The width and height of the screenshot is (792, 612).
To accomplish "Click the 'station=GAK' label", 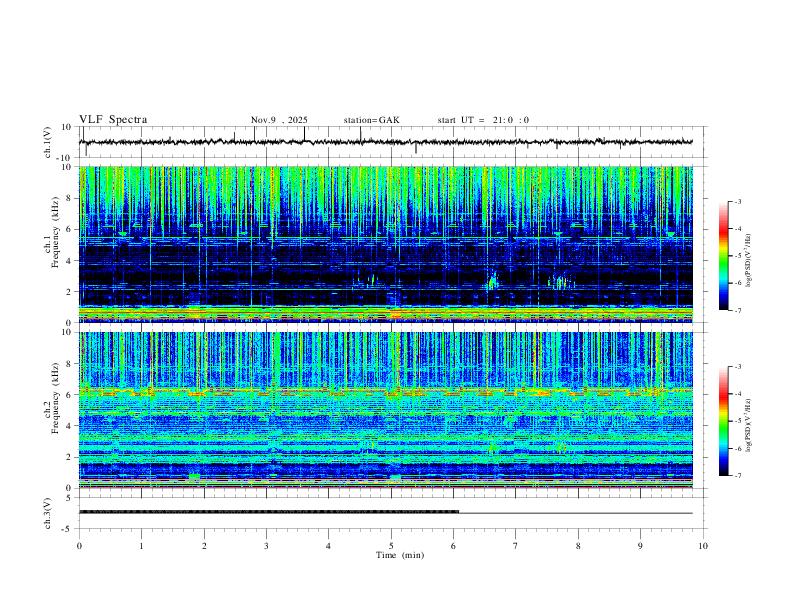I will (x=371, y=120).
